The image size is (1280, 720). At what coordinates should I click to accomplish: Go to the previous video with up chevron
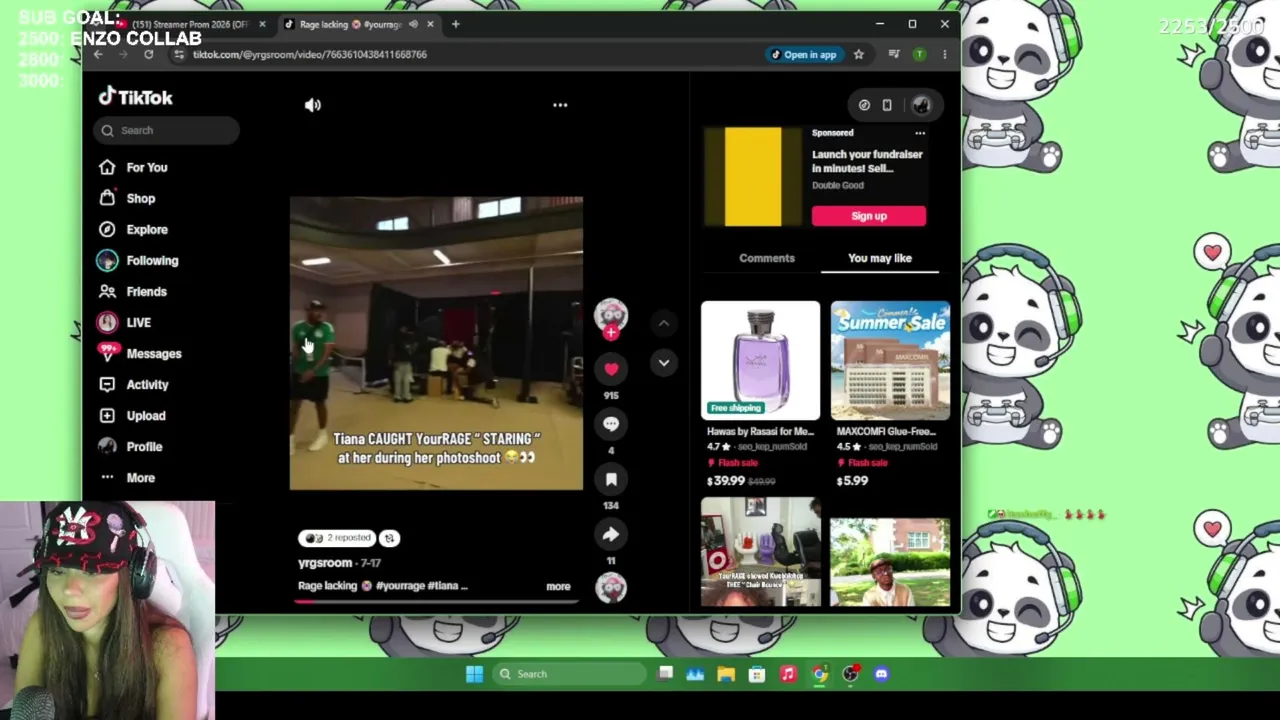coord(664,323)
